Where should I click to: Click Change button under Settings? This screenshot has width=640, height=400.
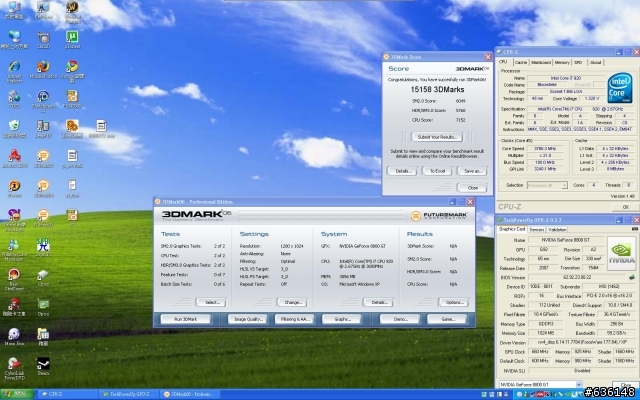tap(292, 302)
